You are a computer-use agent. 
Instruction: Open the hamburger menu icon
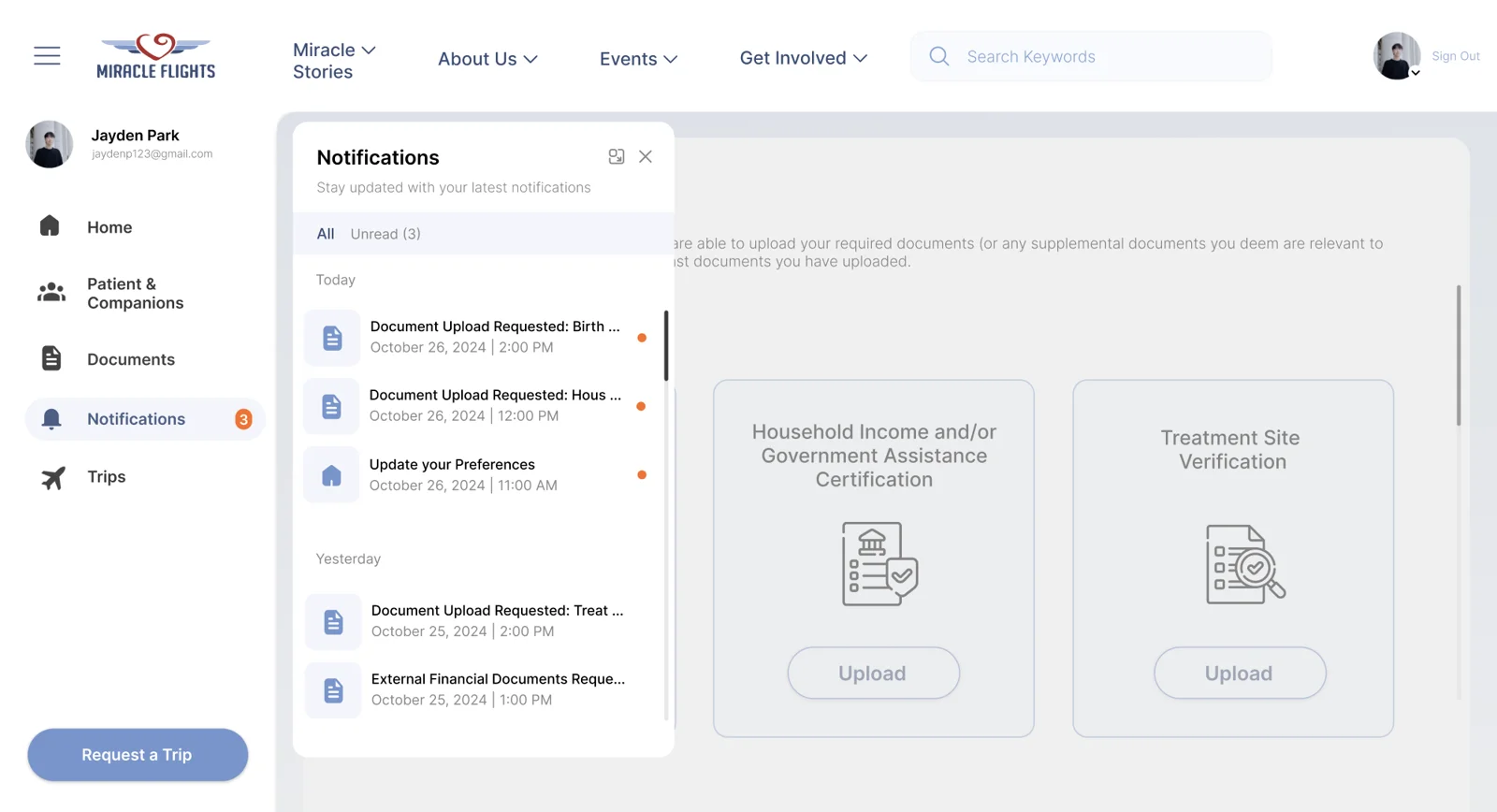(47, 56)
